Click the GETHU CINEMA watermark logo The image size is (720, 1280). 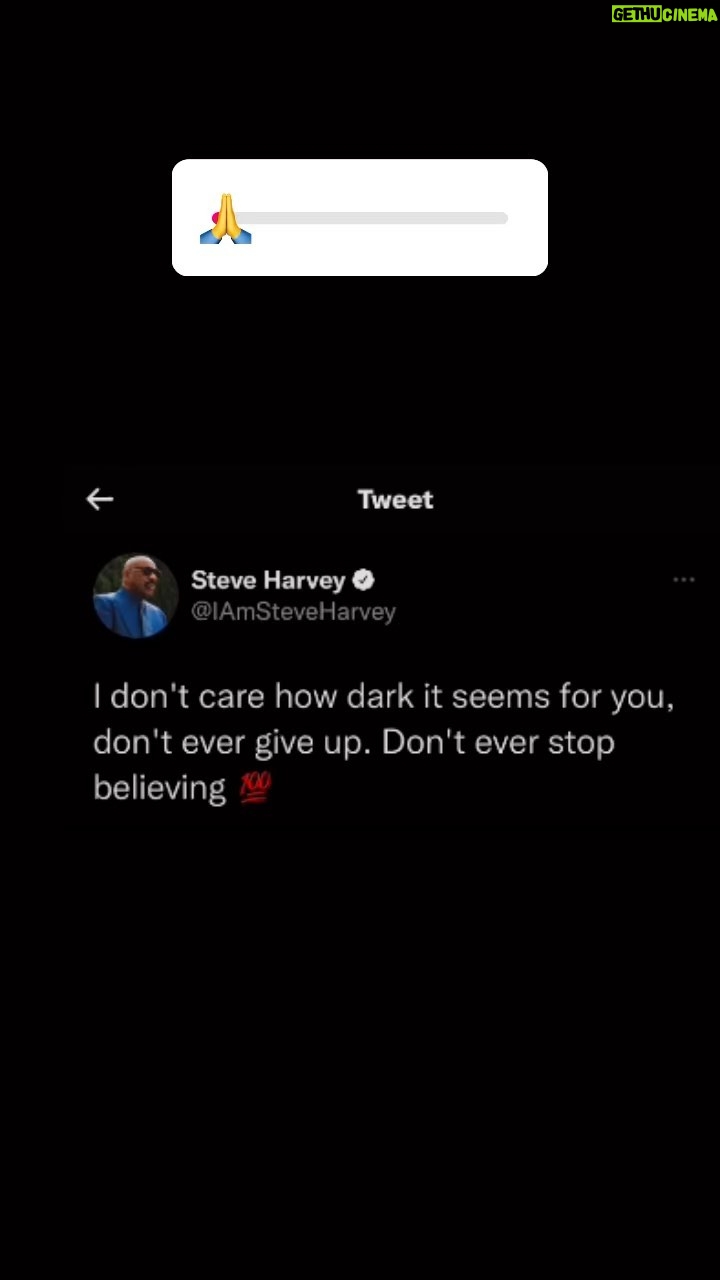[665, 14]
